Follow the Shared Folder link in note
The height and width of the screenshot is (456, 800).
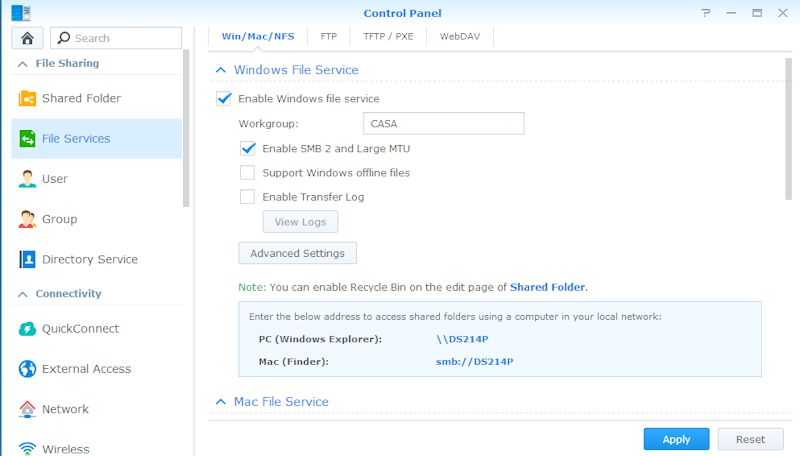click(547, 287)
